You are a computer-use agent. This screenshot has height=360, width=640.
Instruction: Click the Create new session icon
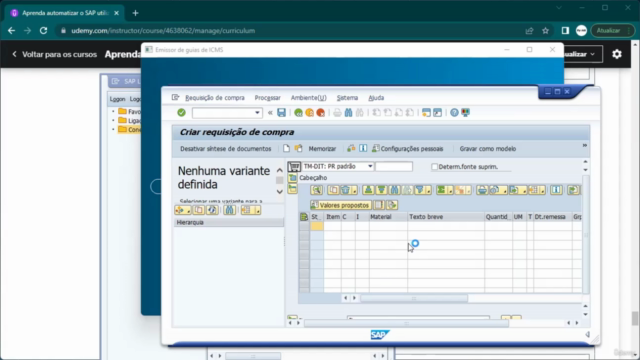coord(426,113)
